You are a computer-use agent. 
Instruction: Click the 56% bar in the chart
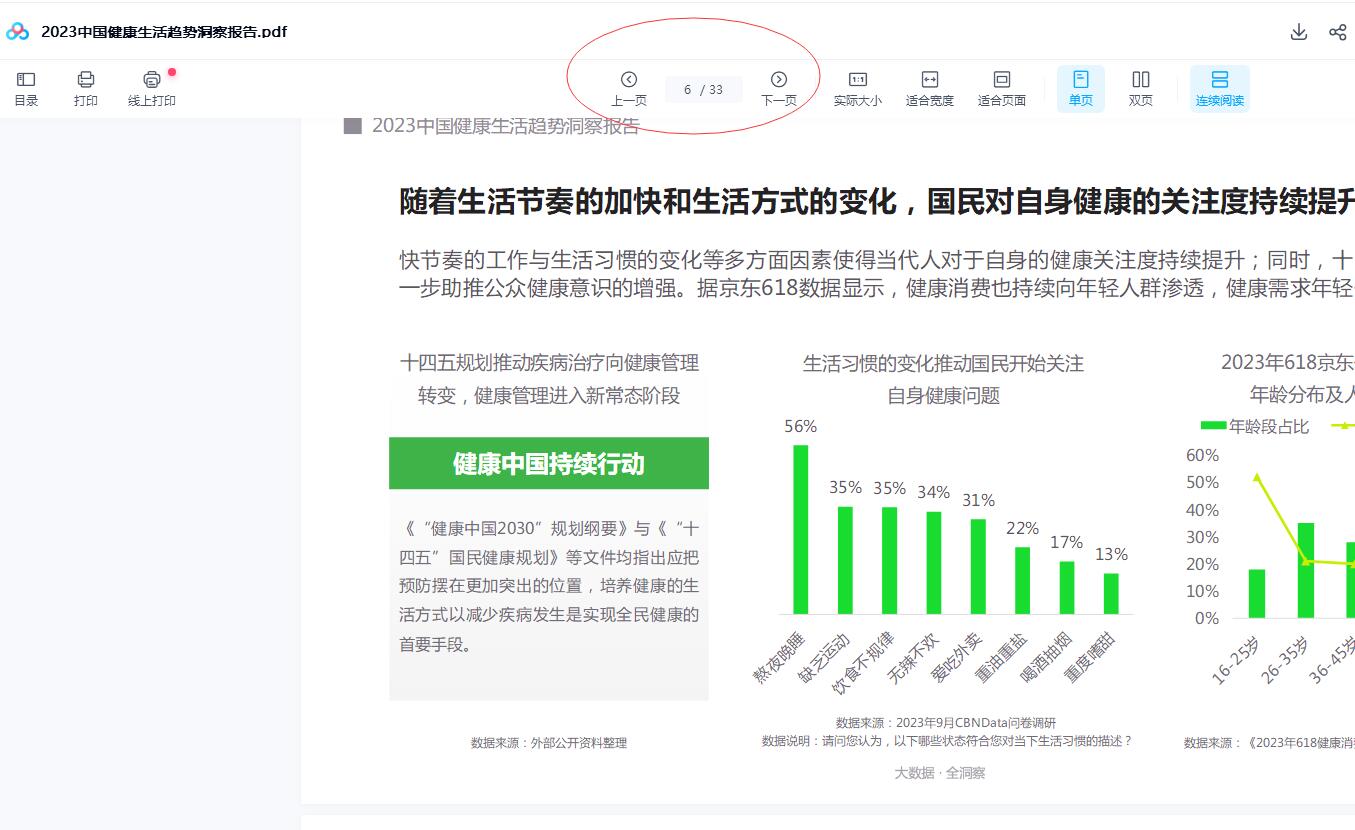[x=799, y=530]
